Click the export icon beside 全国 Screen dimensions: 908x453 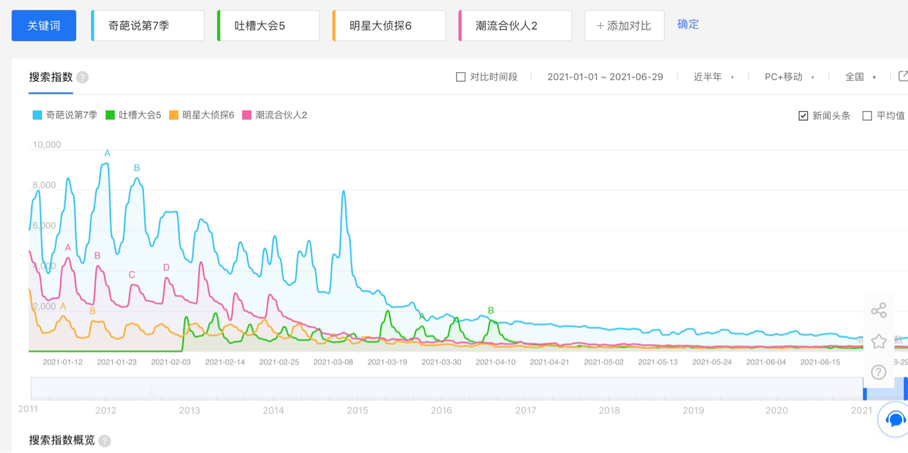coord(902,76)
